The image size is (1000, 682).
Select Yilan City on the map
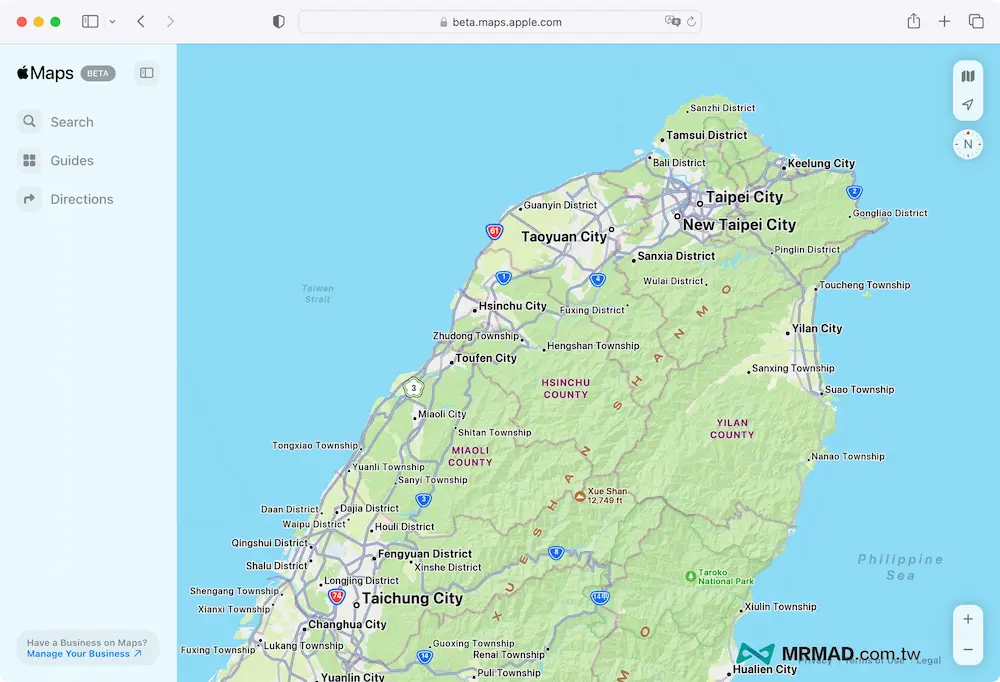point(817,329)
